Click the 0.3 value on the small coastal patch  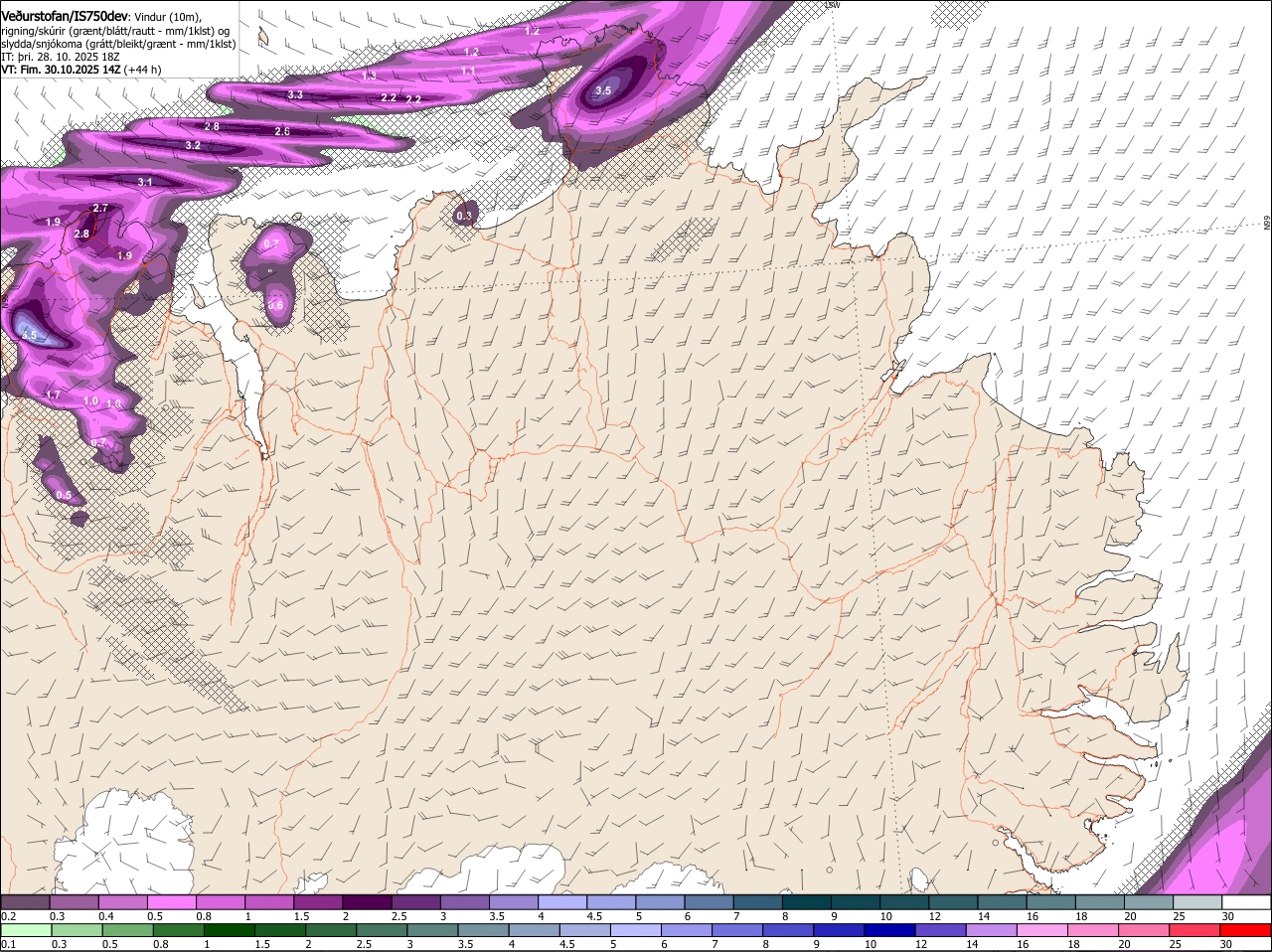point(464,216)
